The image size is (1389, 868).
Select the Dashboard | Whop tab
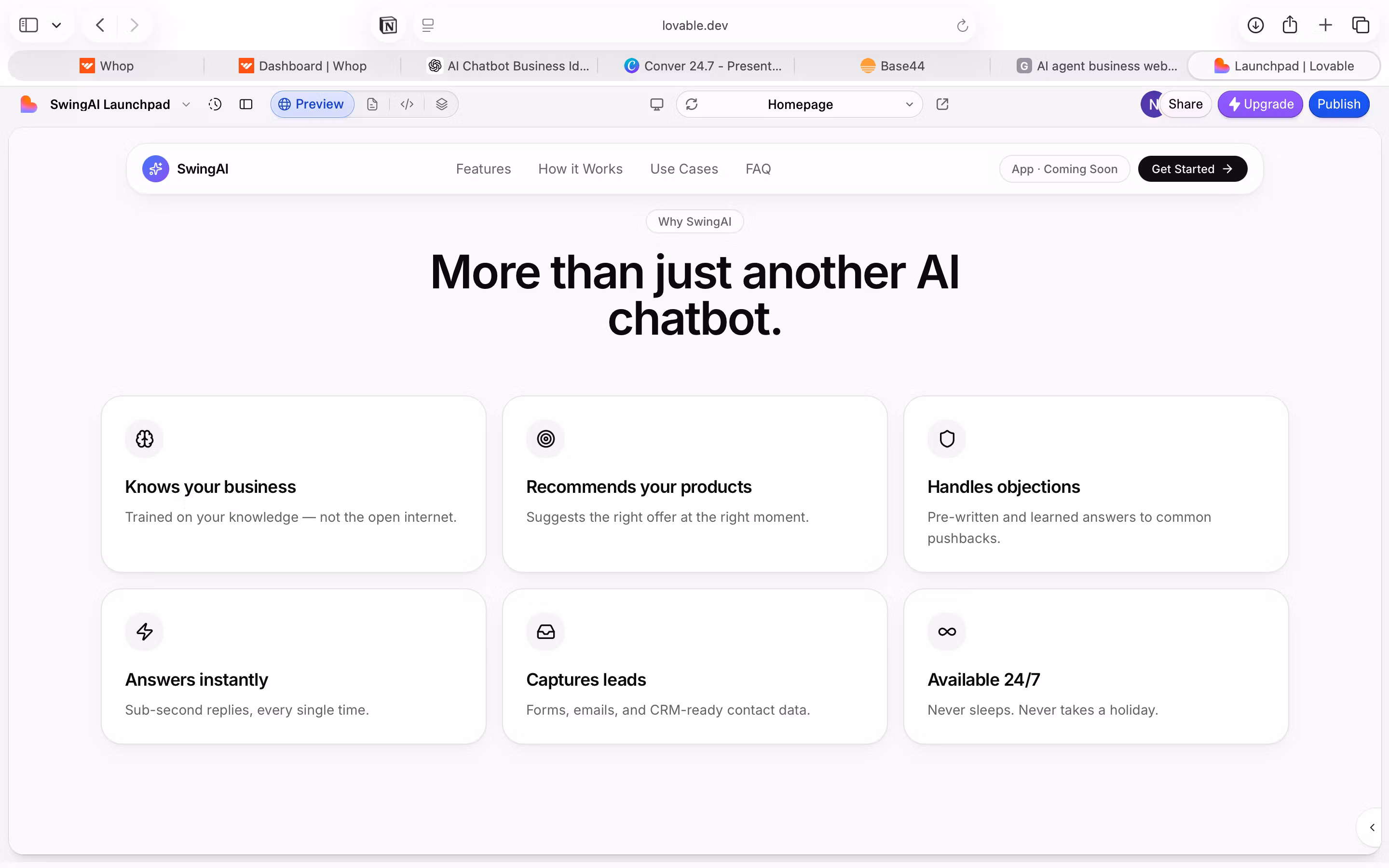[x=302, y=66]
